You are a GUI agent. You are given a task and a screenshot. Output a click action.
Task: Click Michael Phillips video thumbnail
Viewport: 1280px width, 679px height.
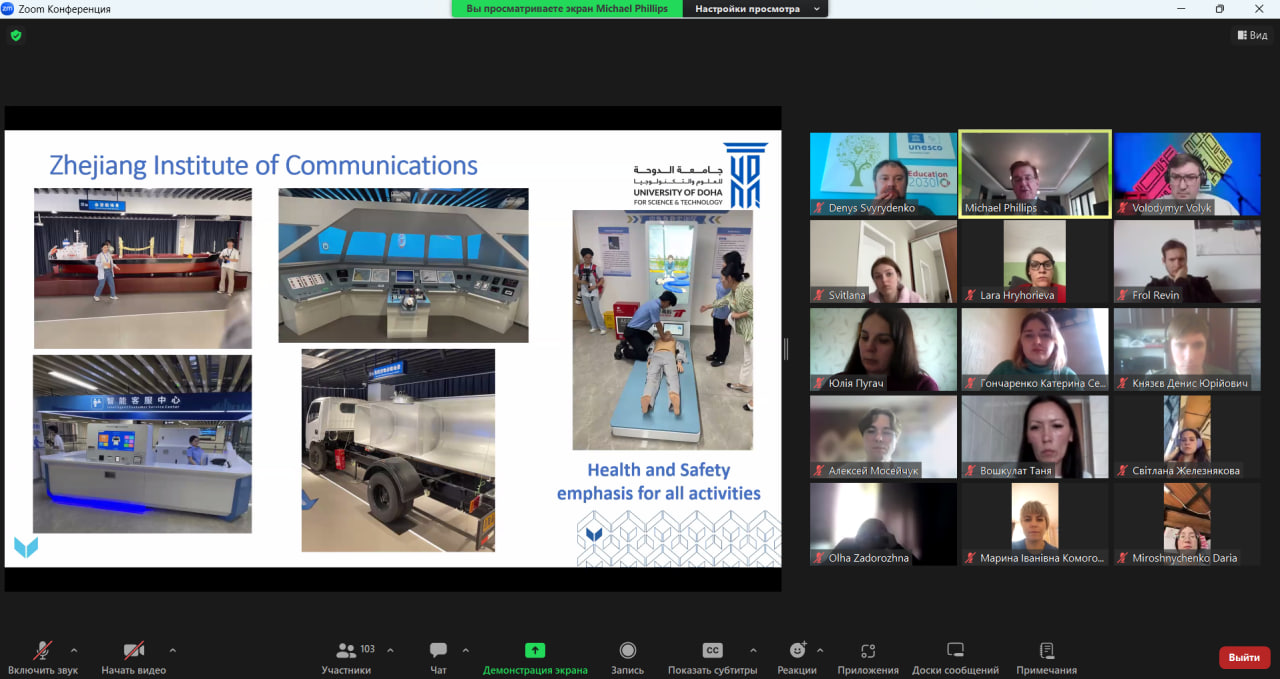(x=1034, y=174)
